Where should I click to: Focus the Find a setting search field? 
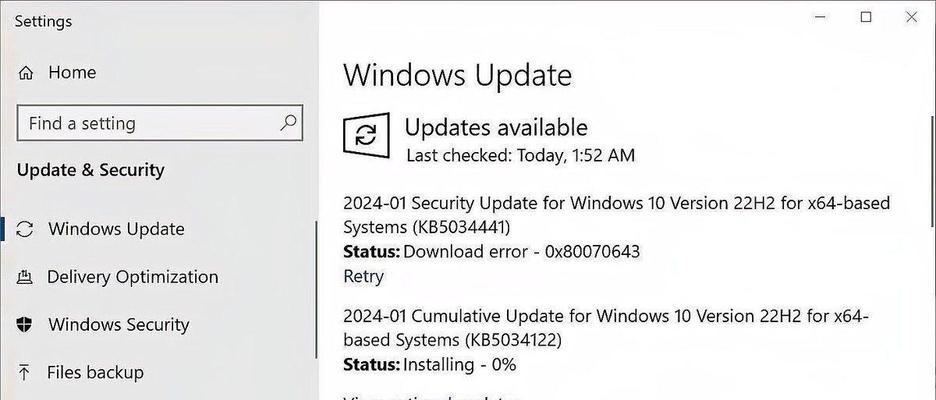[160, 123]
